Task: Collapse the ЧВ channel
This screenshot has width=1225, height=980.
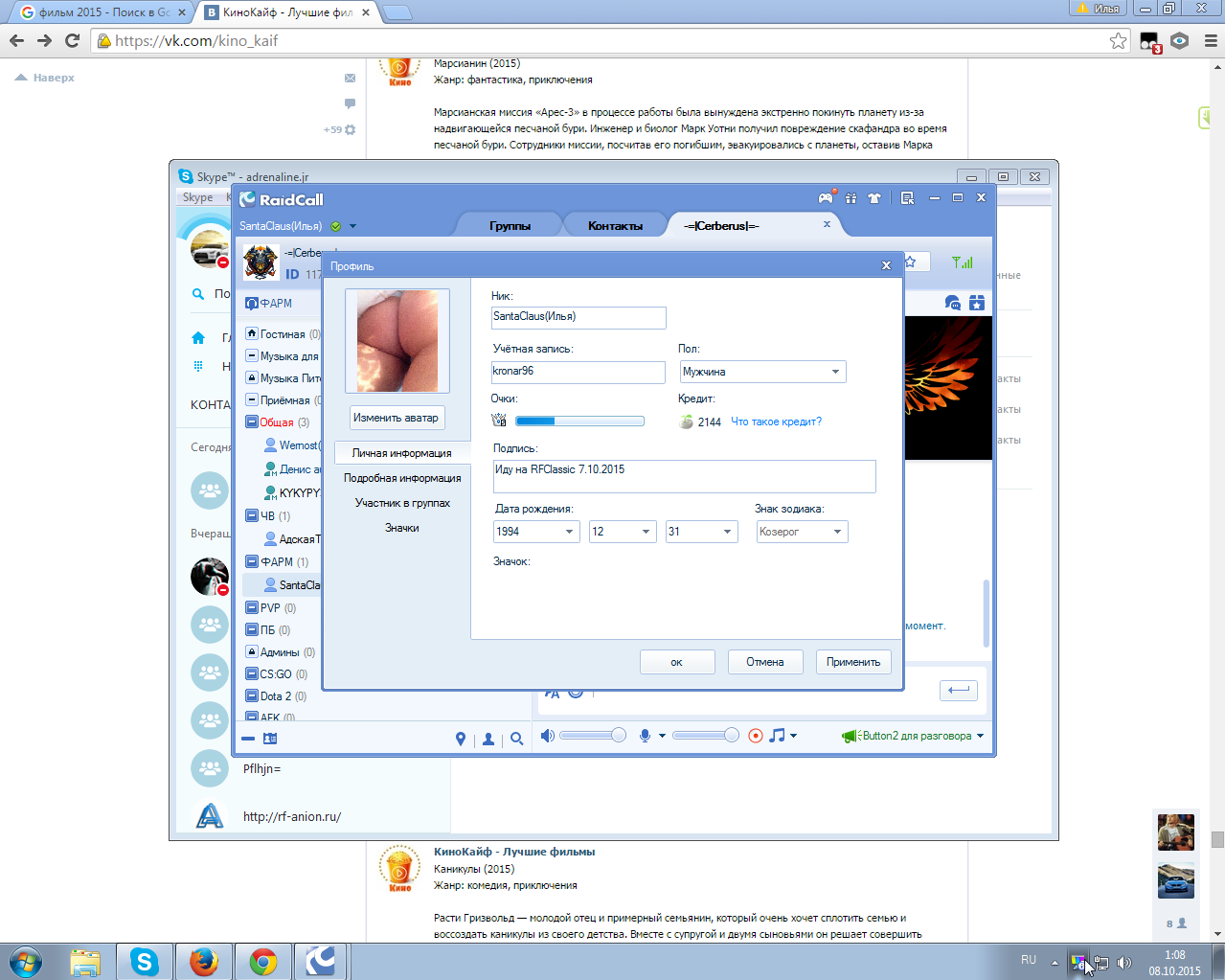Action: click(x=252, y=515)
